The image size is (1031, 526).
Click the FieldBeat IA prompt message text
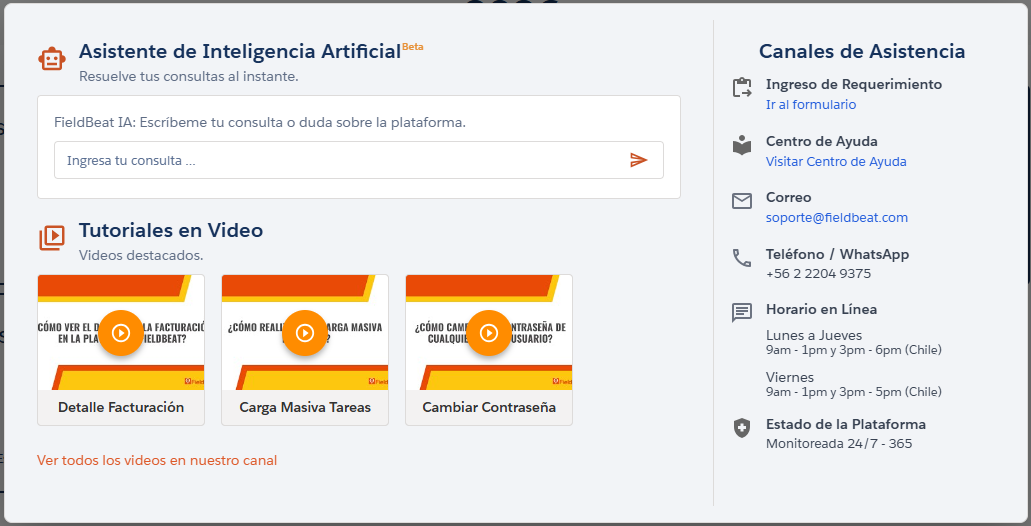tap(260, 122)
